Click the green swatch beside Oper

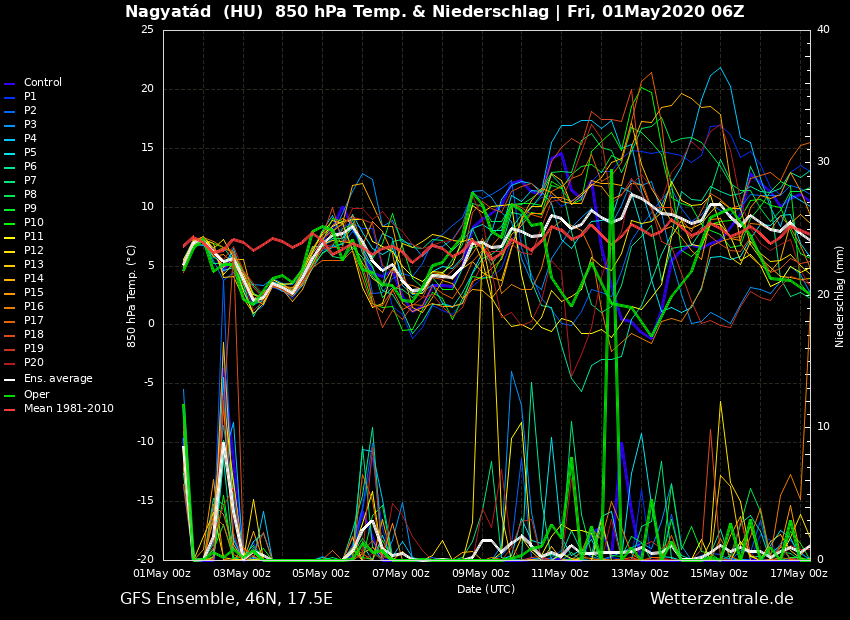[10, 395]
